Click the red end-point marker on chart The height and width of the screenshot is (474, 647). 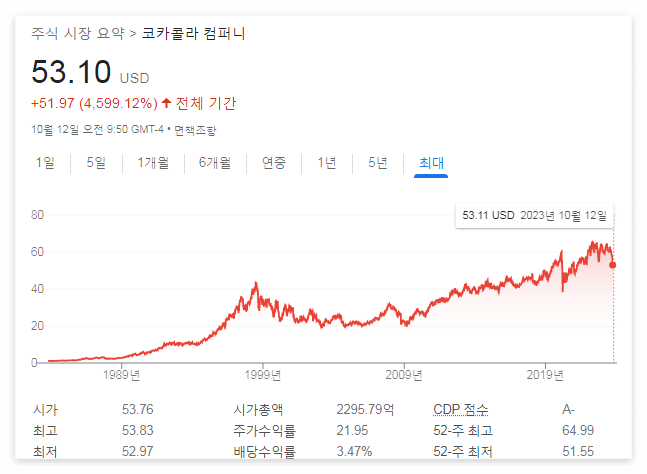tap(612, 265)
